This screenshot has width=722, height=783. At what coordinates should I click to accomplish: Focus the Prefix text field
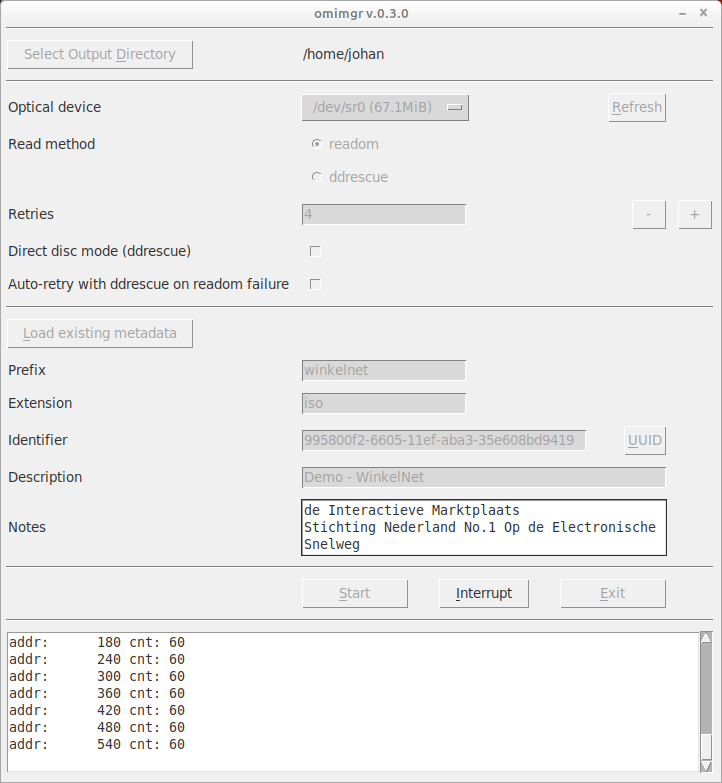(383, 370)
